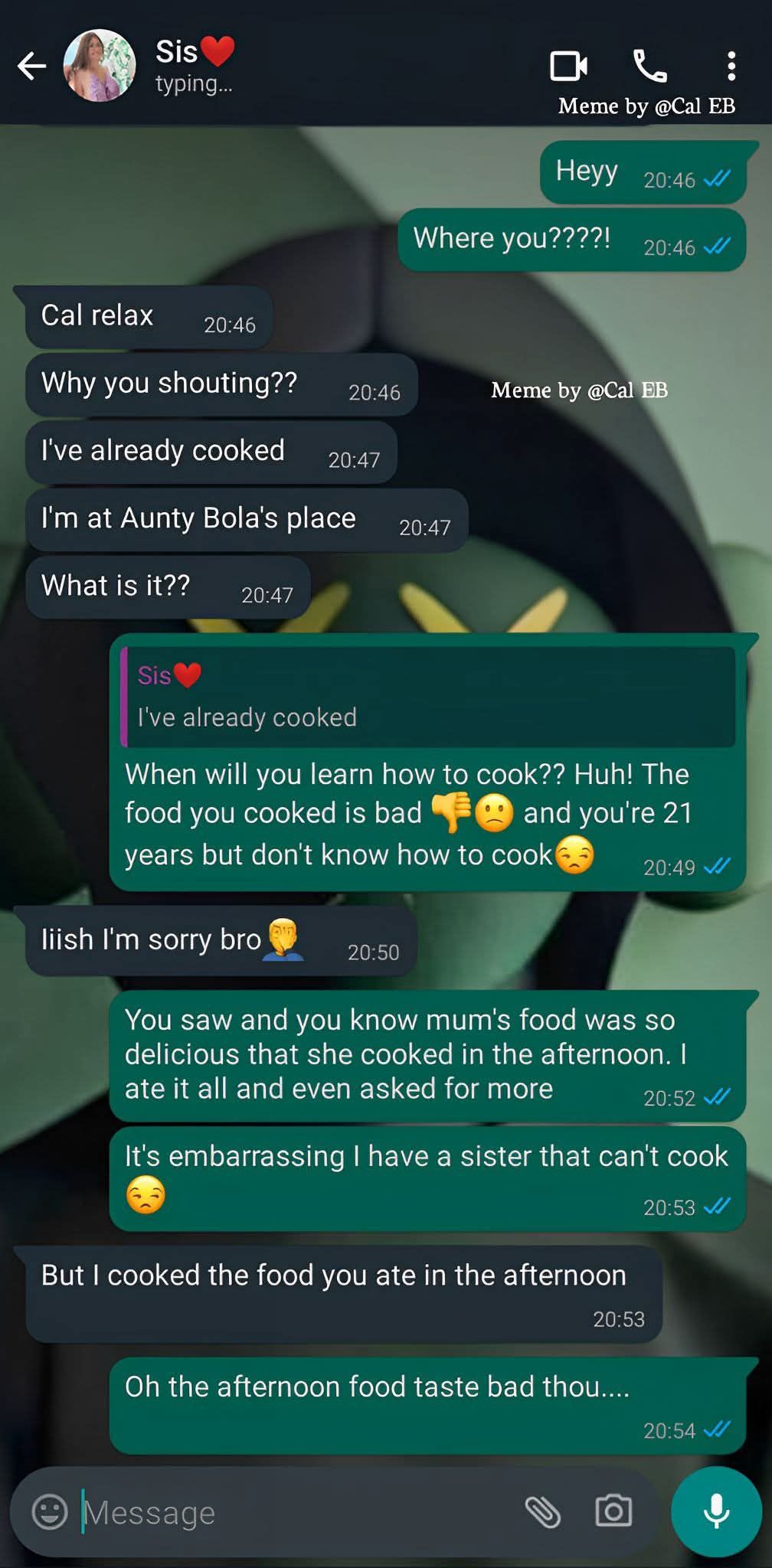Viewport: 772px width, 1568px height.
Task: Open the three-dot more options menu
Action: click(x=731, y=66)
